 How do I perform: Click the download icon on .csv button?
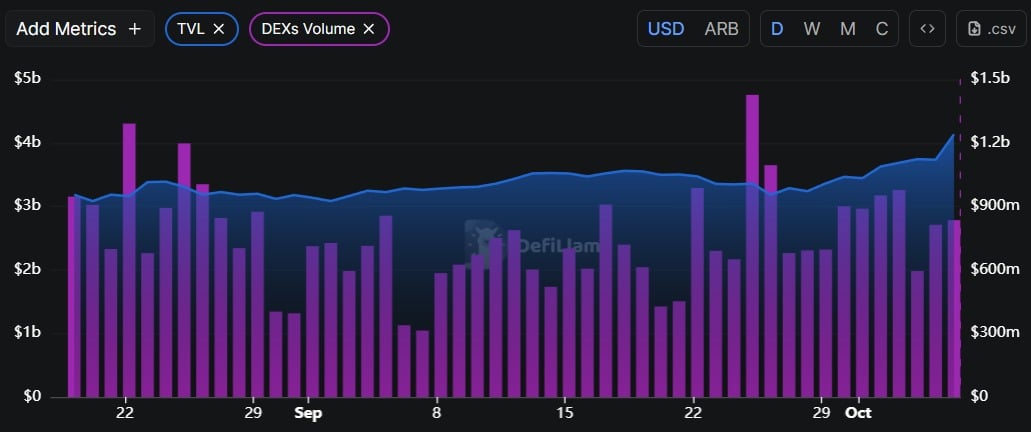click(x=975, y=29)
